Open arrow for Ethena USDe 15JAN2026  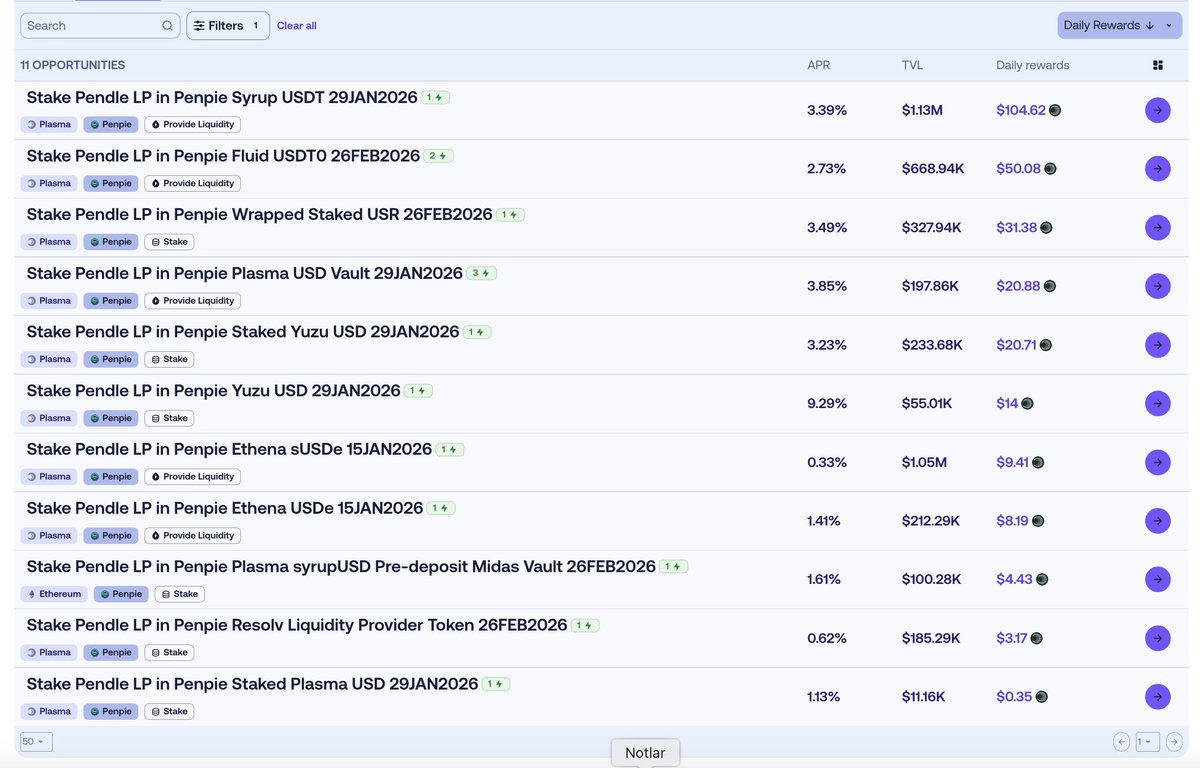coord(1157,521)
